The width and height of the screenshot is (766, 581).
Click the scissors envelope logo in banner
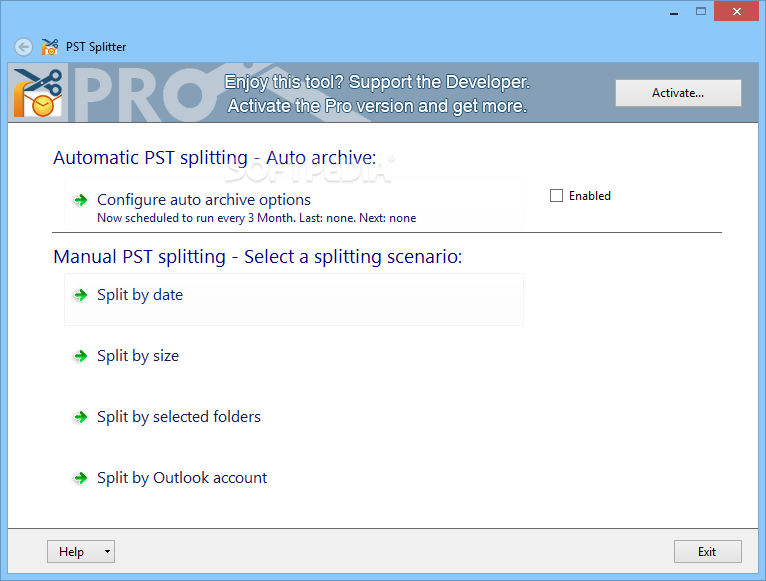tap(38, 92)
